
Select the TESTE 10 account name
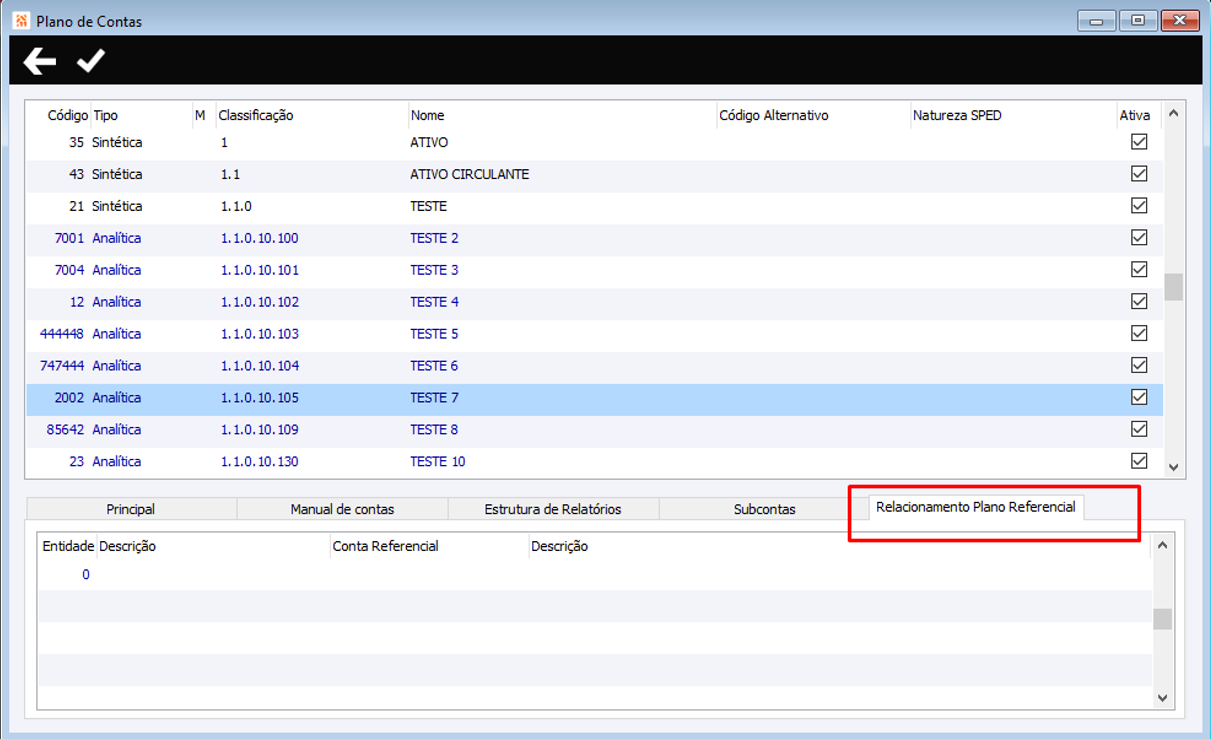click(x=438, y=462)
